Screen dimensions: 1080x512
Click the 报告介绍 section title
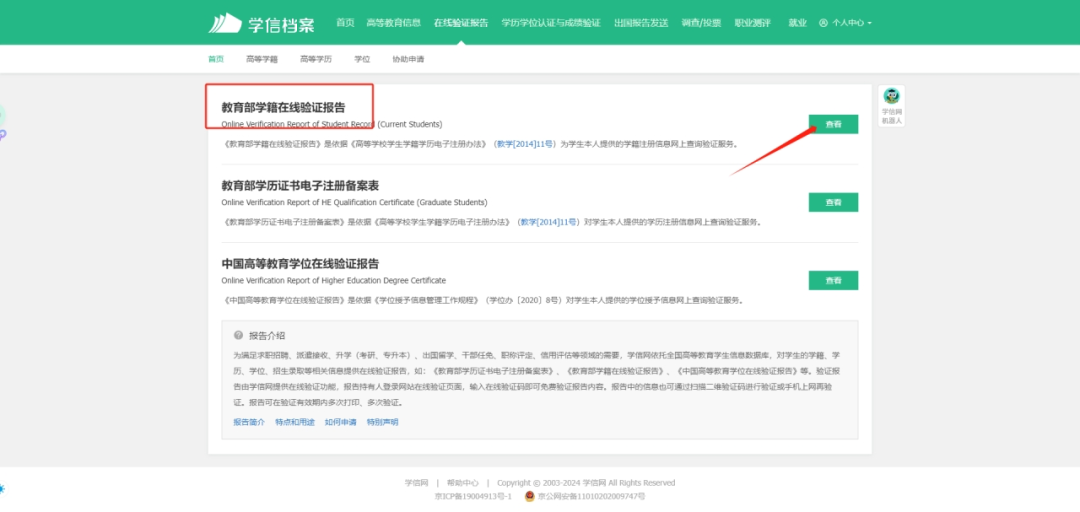click(267, 336)
